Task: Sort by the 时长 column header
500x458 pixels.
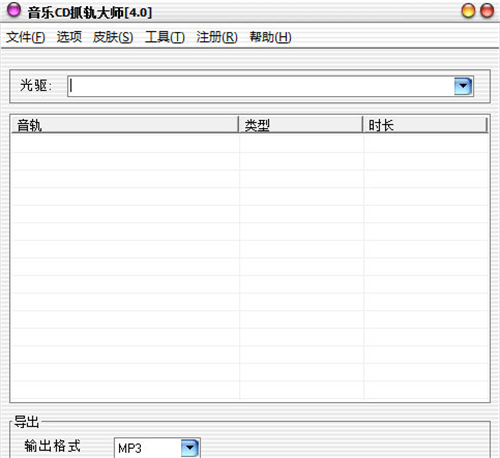Action: click(425, 125)
